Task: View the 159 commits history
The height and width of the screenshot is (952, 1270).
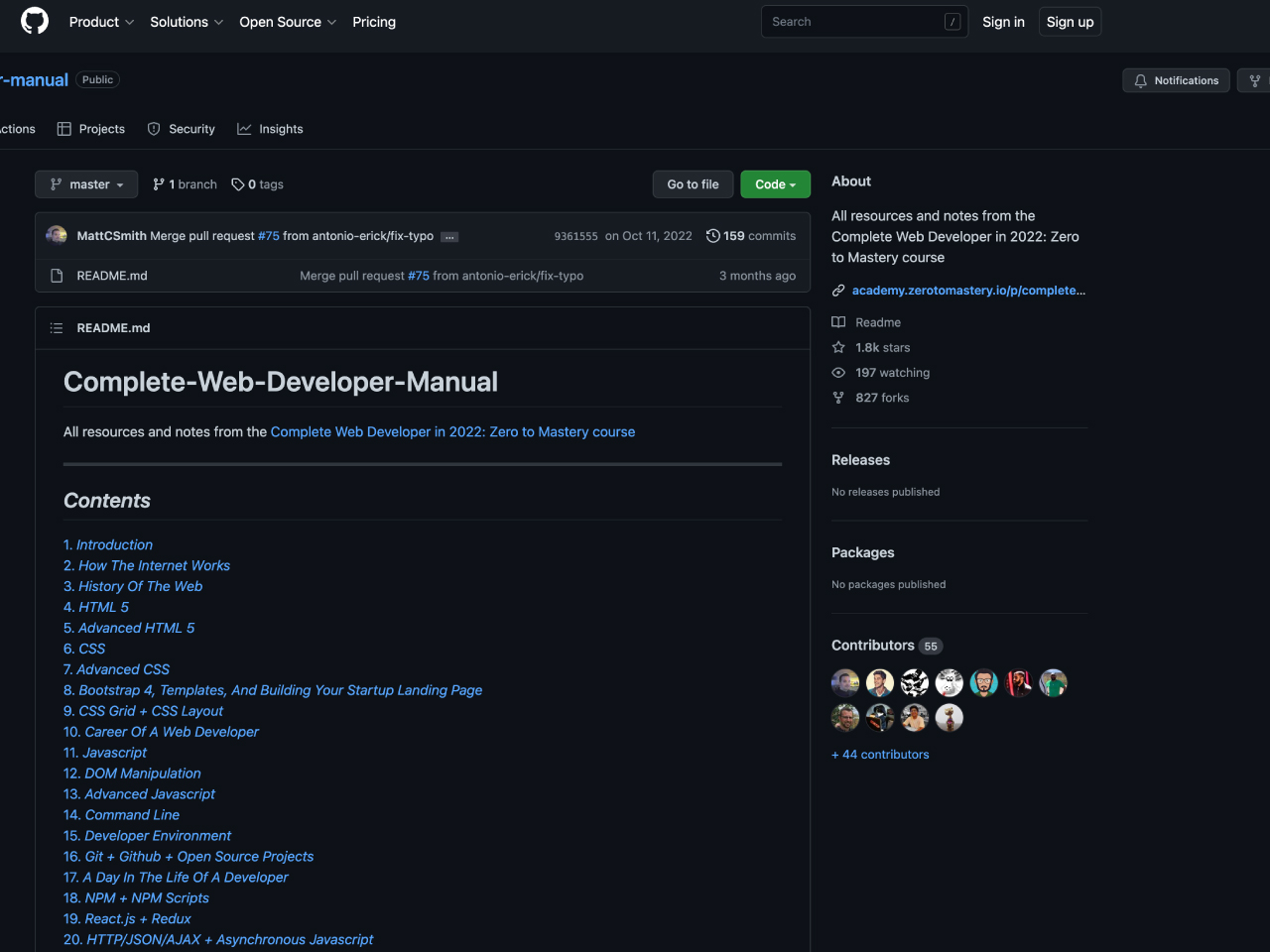Action: (x=751, y=236)
